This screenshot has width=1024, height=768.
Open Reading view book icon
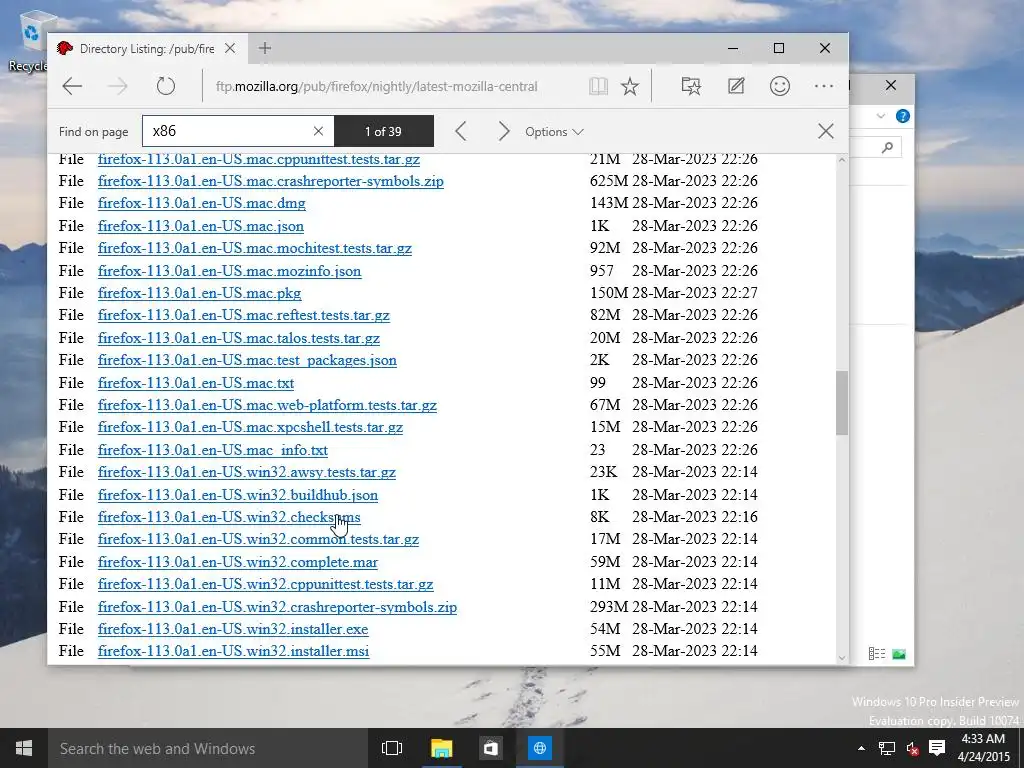[598, 86]
